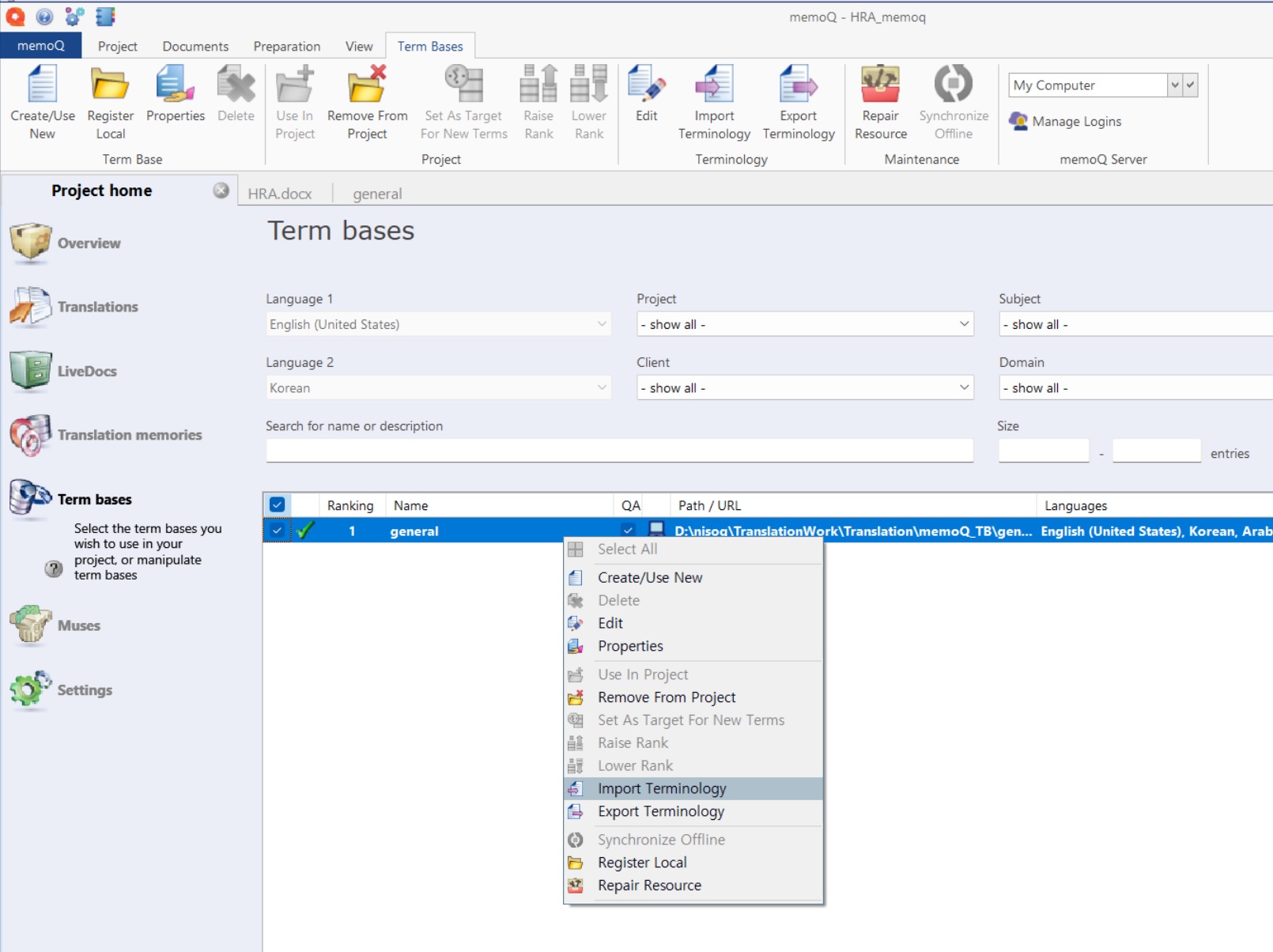Click the minimum Size entries field

coord(1044,451)
